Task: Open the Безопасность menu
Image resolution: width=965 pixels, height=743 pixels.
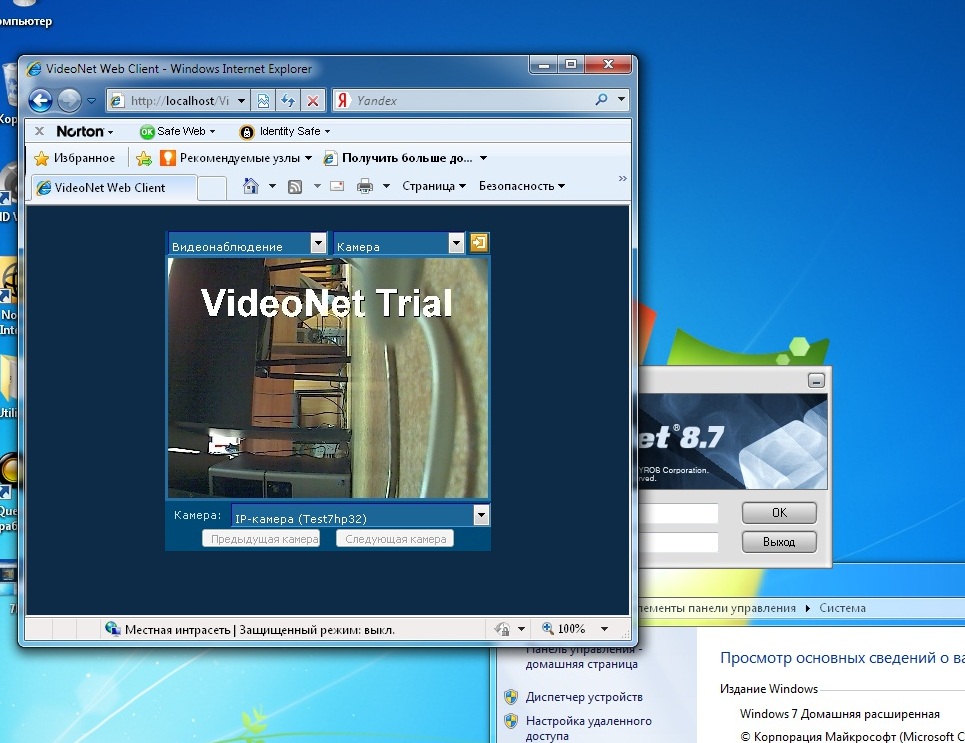Action: point(521,186)
